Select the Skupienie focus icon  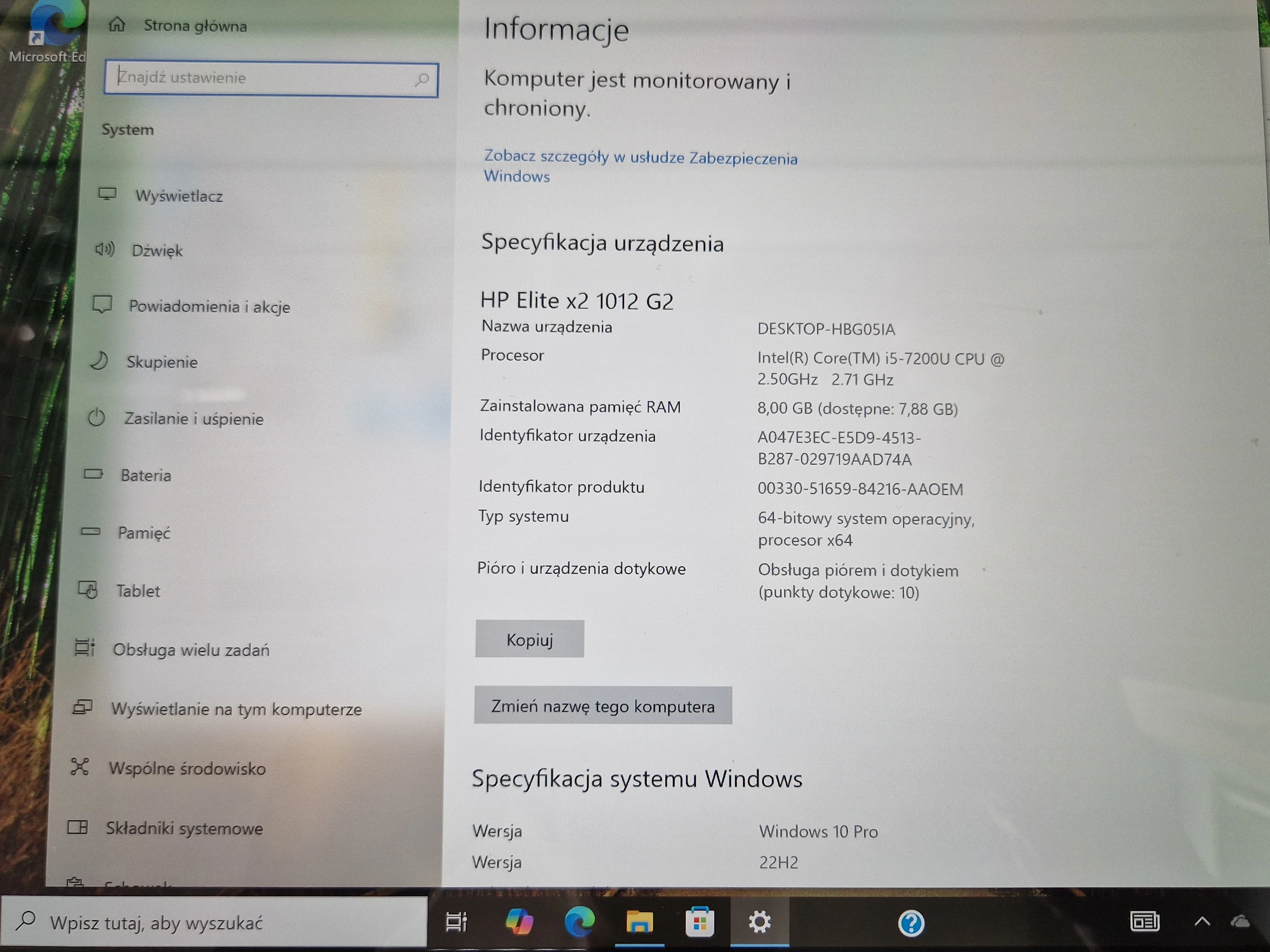(100, 361)
